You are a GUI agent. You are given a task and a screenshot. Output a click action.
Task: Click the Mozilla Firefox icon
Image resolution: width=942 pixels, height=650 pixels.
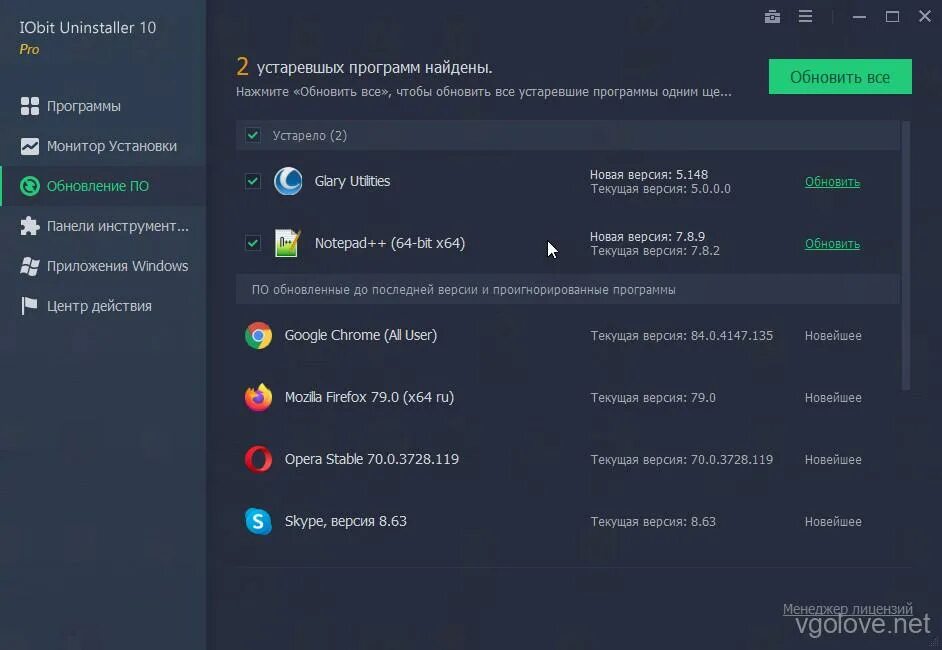point(258,397)
